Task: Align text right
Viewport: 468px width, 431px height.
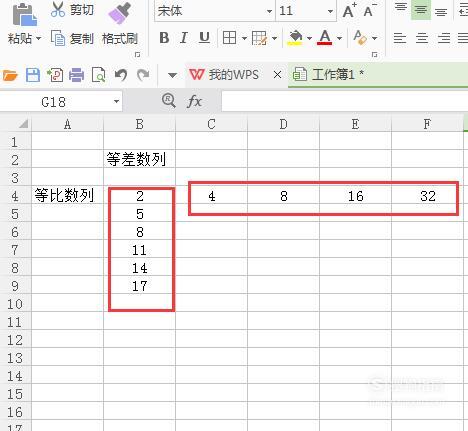Action: click(x=444, y=38)
